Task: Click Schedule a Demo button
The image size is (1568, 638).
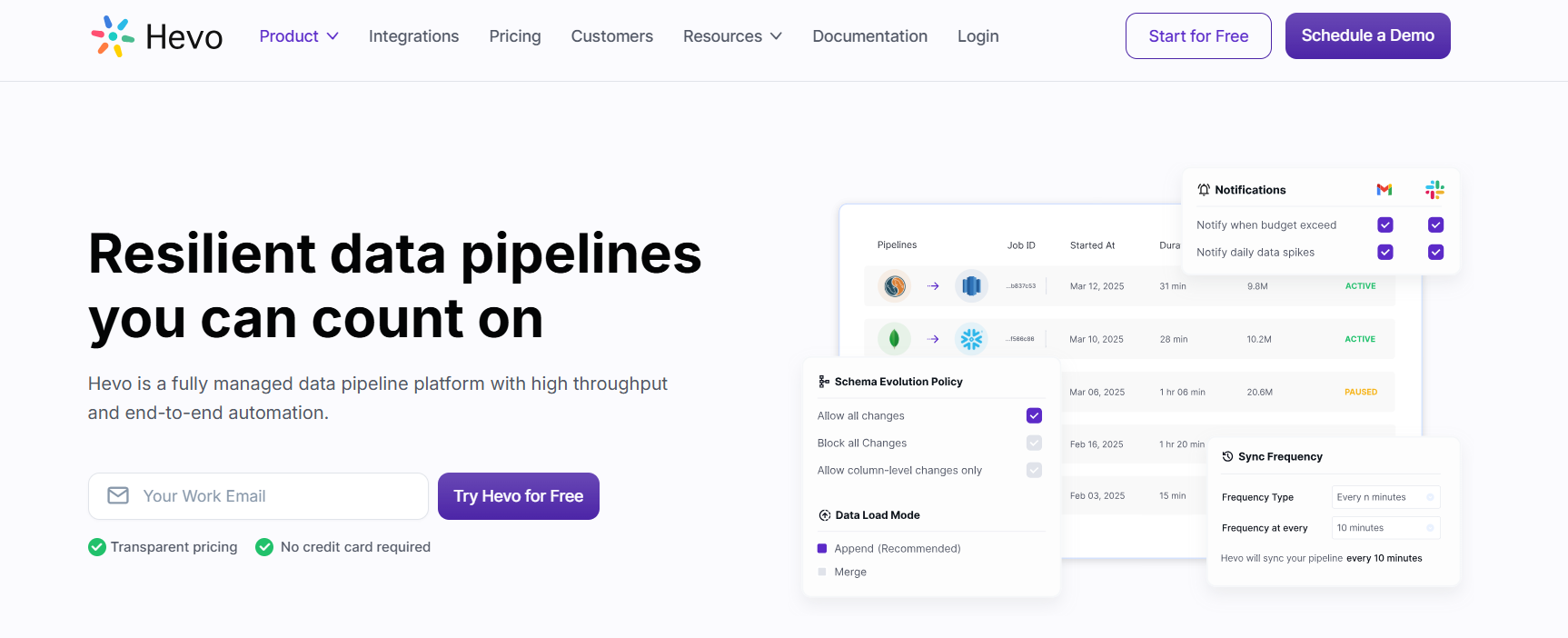Action: 1368,36
